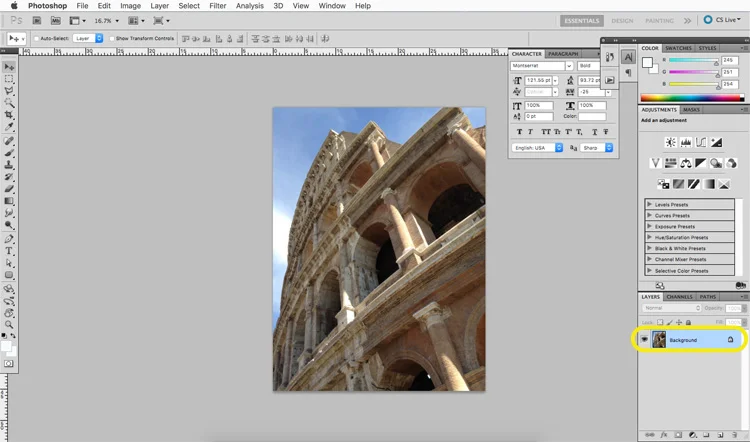The image size is (750, 442).
Task: Select the Path Selection tool
Action: point(9,263)
